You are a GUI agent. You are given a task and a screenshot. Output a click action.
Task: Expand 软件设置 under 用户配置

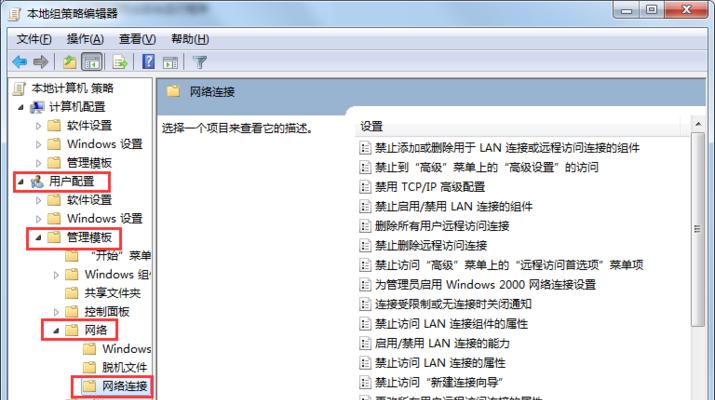coord(38,200)
